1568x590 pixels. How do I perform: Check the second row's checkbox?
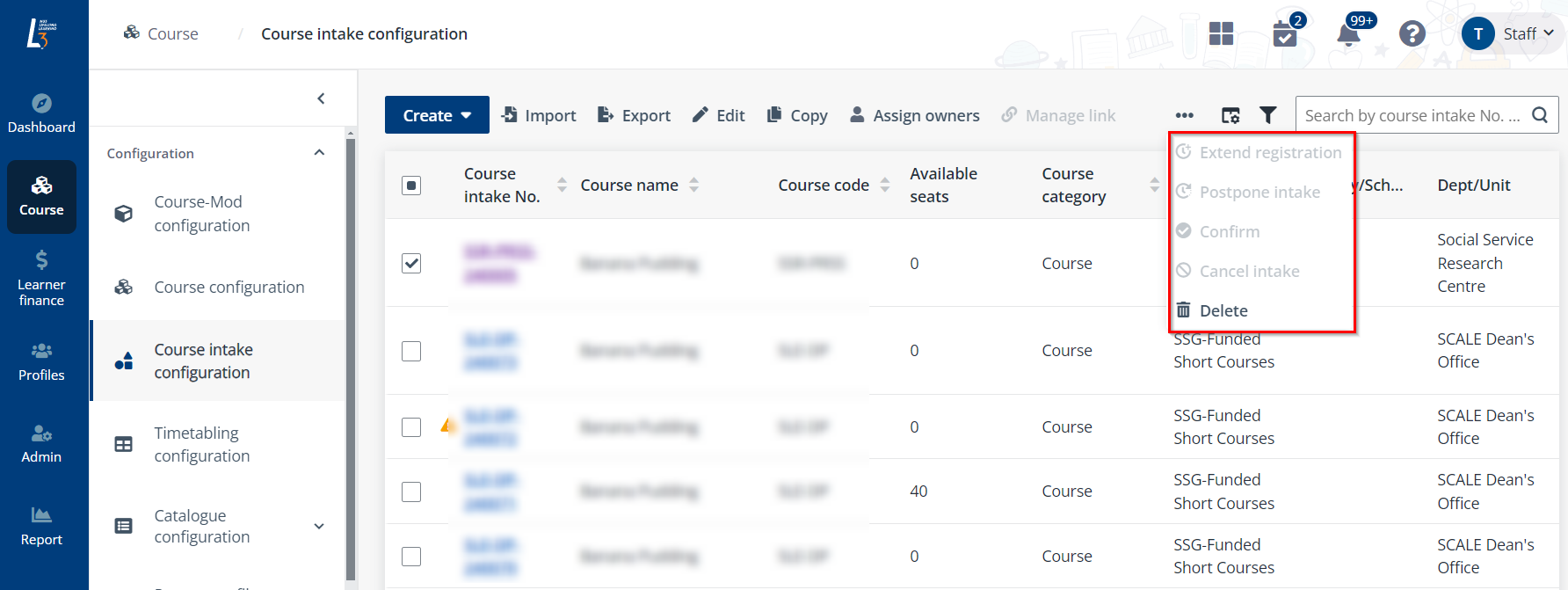point(411,351)
